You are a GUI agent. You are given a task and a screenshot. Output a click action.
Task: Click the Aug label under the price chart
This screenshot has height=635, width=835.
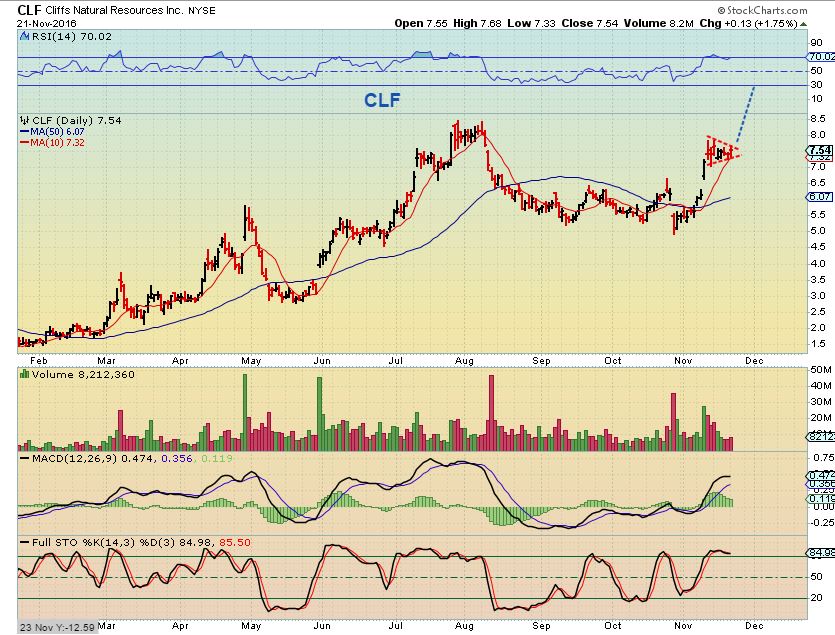pos(464,361)
